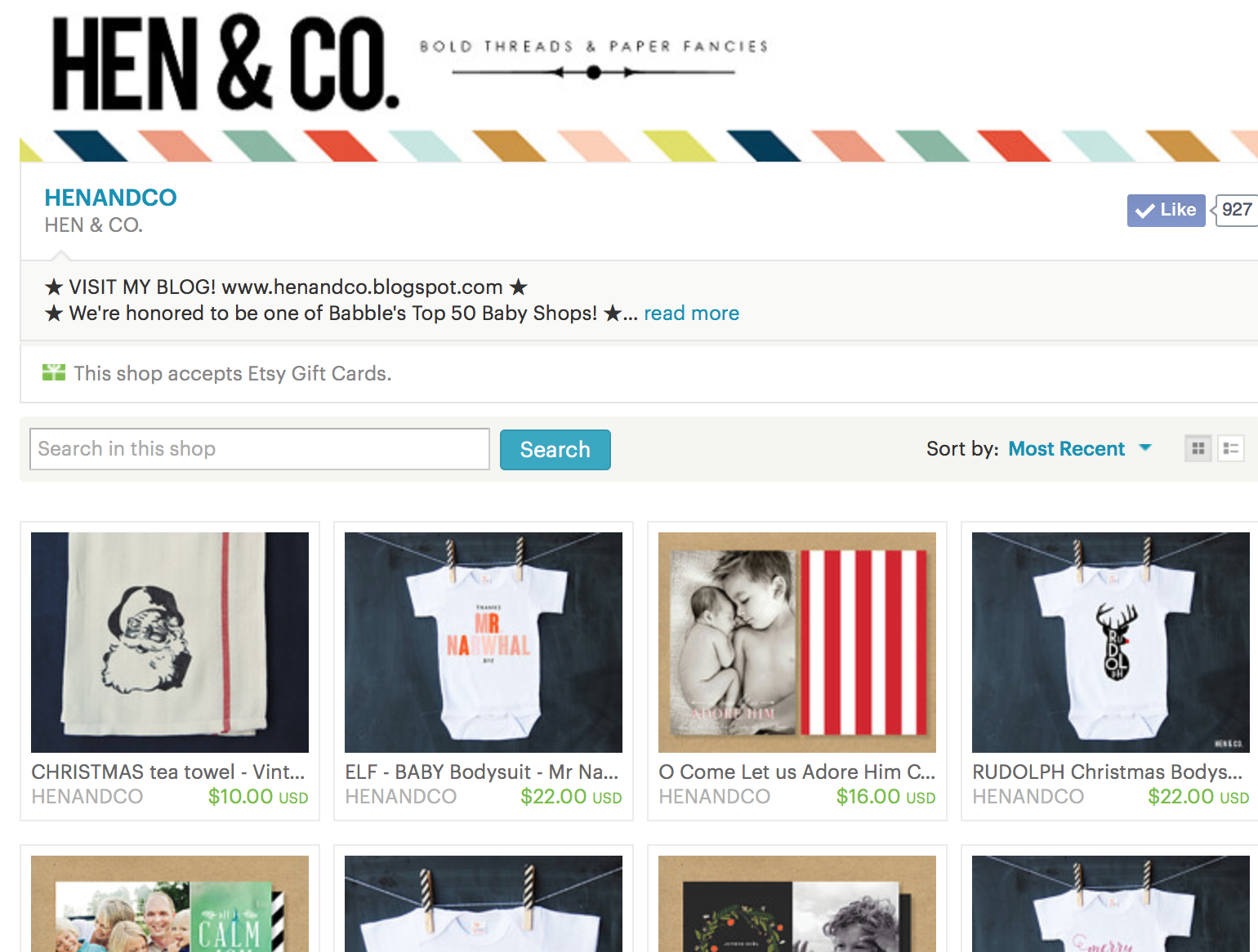
Task: Switch to grid view icon
Action: tap(1198, 448)
